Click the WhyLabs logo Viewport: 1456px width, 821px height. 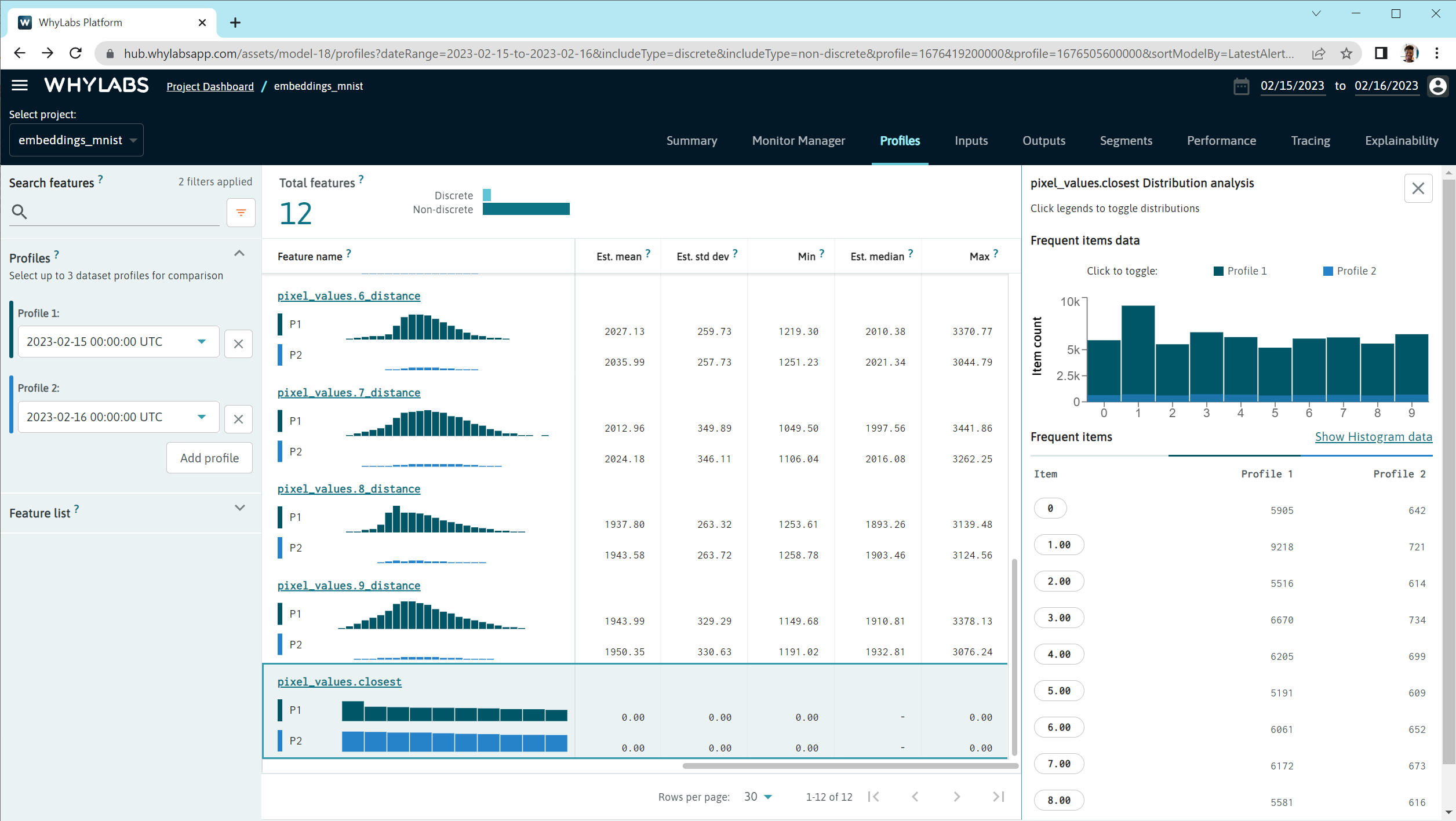tap(96, 85)
